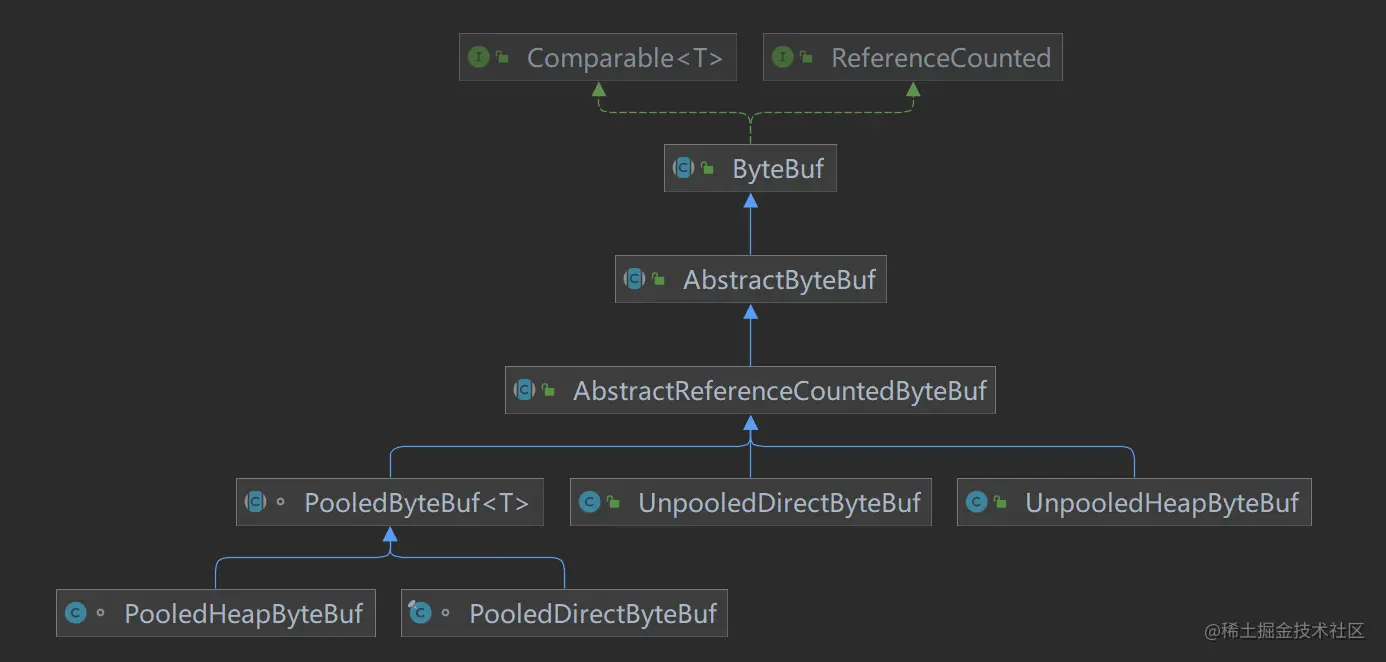Screen dimensions: 1386x662
Task: Click the green lock icon beside ReferenceCounted
Action: coord(806,59)
